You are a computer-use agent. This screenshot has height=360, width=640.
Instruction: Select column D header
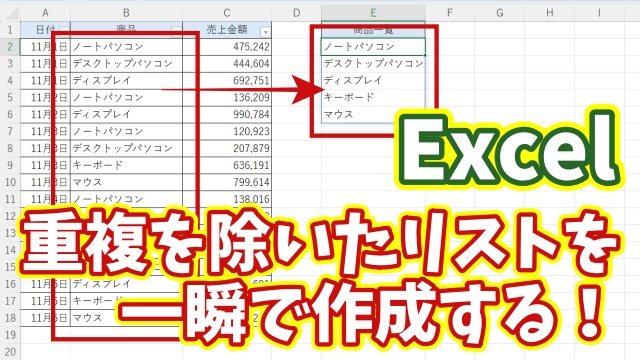point(296,13)
